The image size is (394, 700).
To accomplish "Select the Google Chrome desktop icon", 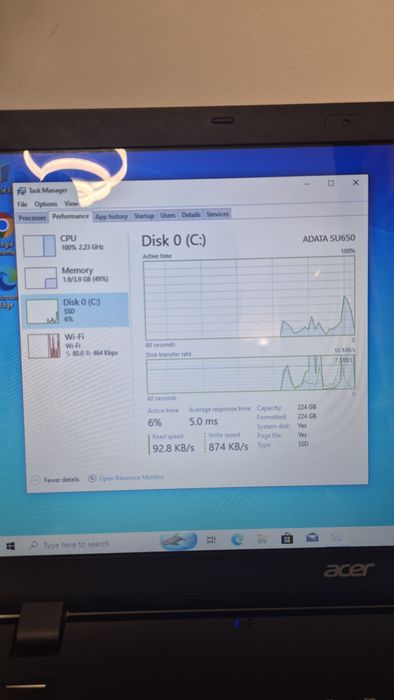I will click(6, 232).
